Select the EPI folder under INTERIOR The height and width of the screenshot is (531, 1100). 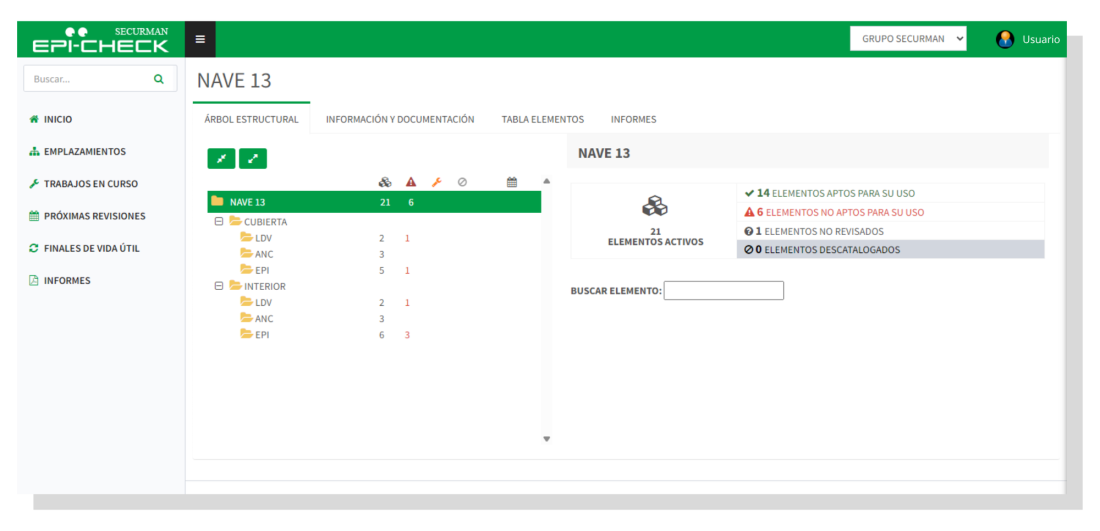coord(261,334)
